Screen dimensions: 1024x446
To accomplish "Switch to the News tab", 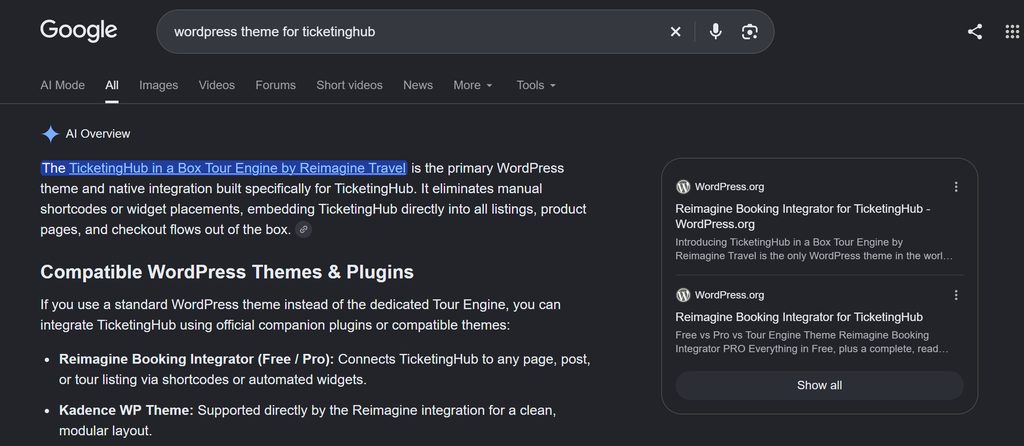I will tap(418, 85).
